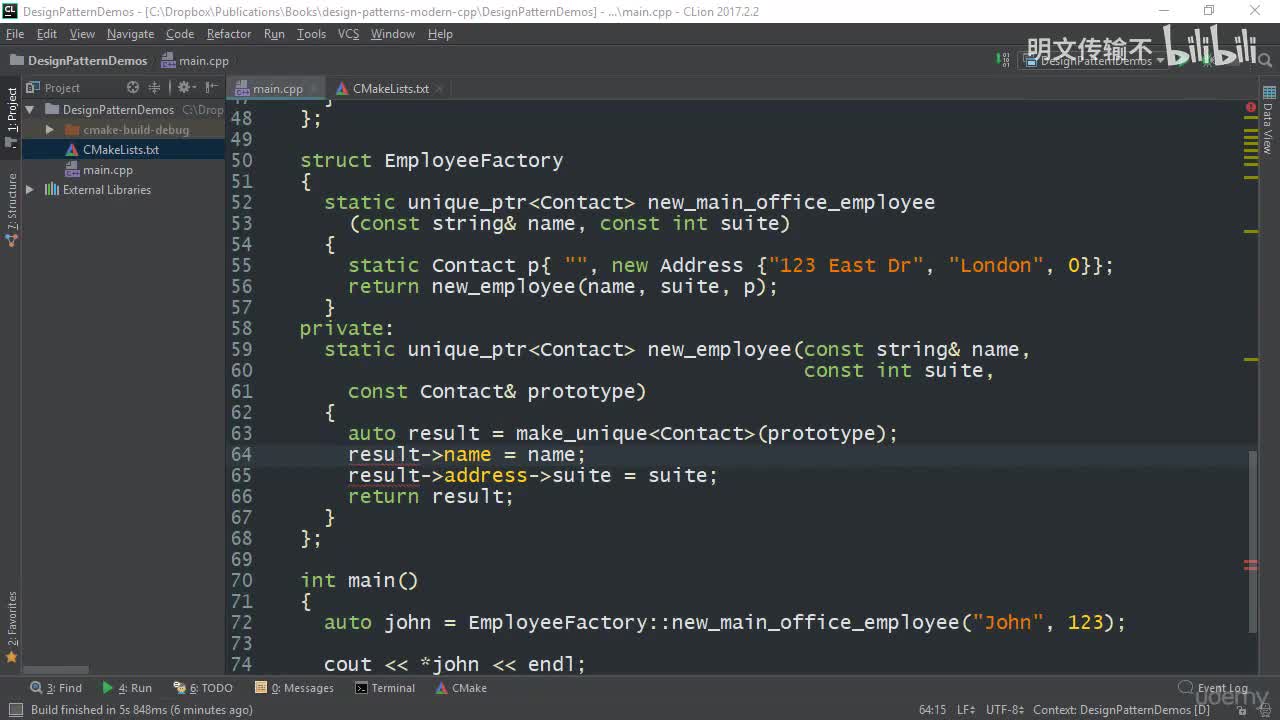Click the Project panel horizontal scrollbar
The width and height of the screenshot is (1280, 720).
click(56, 670)
